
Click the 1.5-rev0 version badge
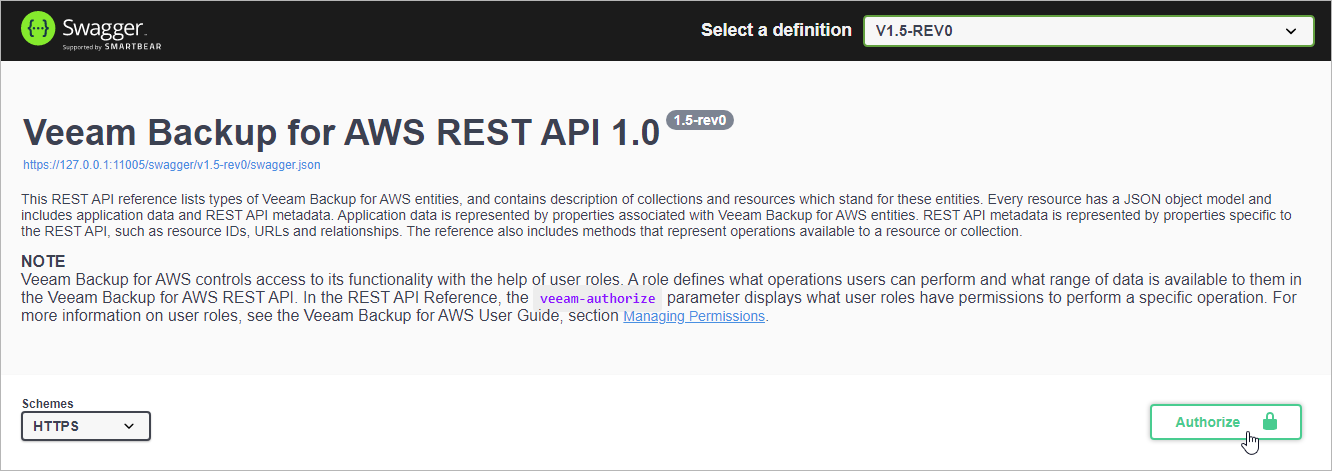tap(701, 120)
